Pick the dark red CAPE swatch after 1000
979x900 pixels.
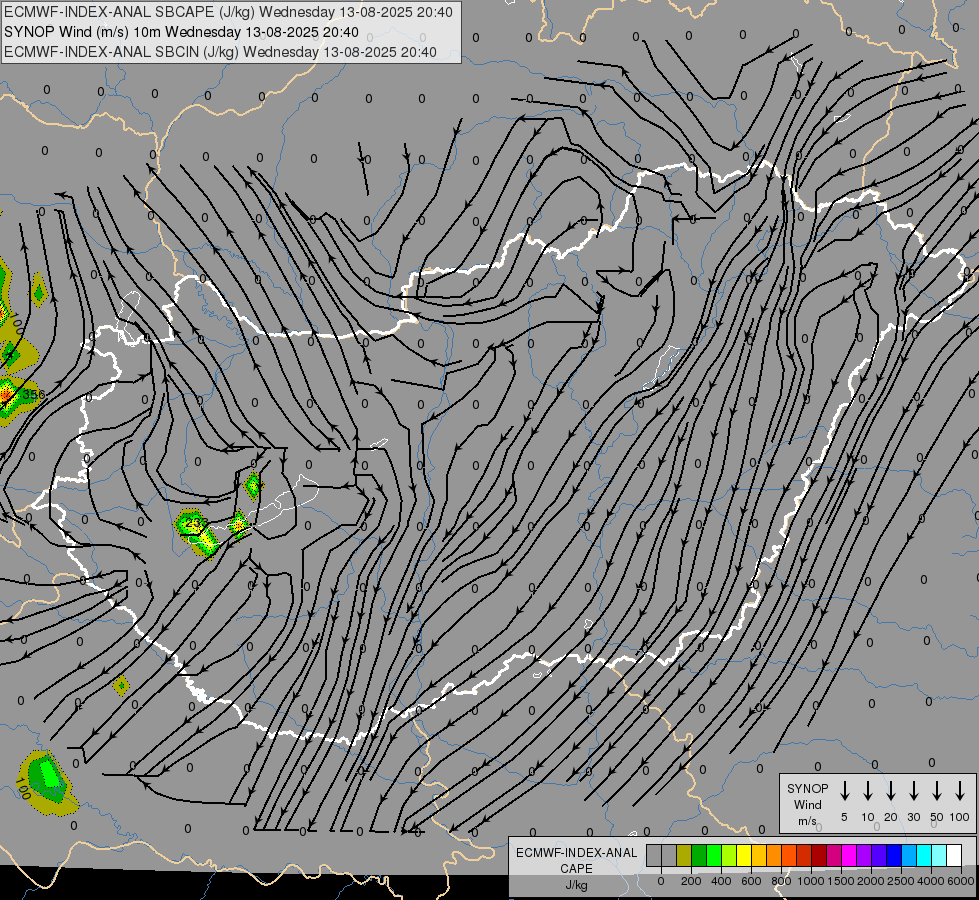(820, 855)
